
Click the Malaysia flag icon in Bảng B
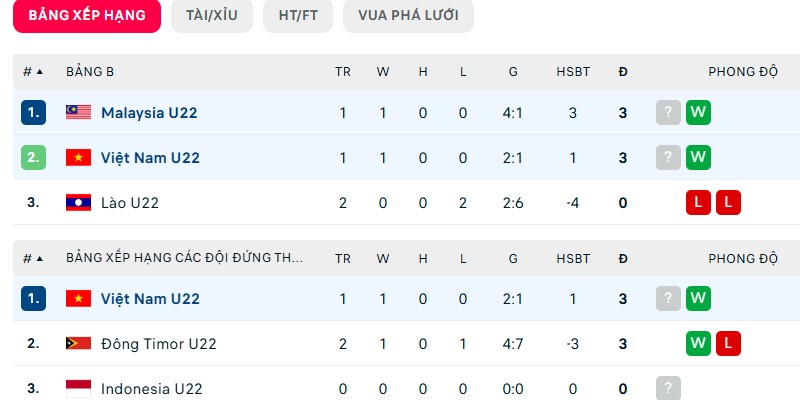(x=78, y=113)
